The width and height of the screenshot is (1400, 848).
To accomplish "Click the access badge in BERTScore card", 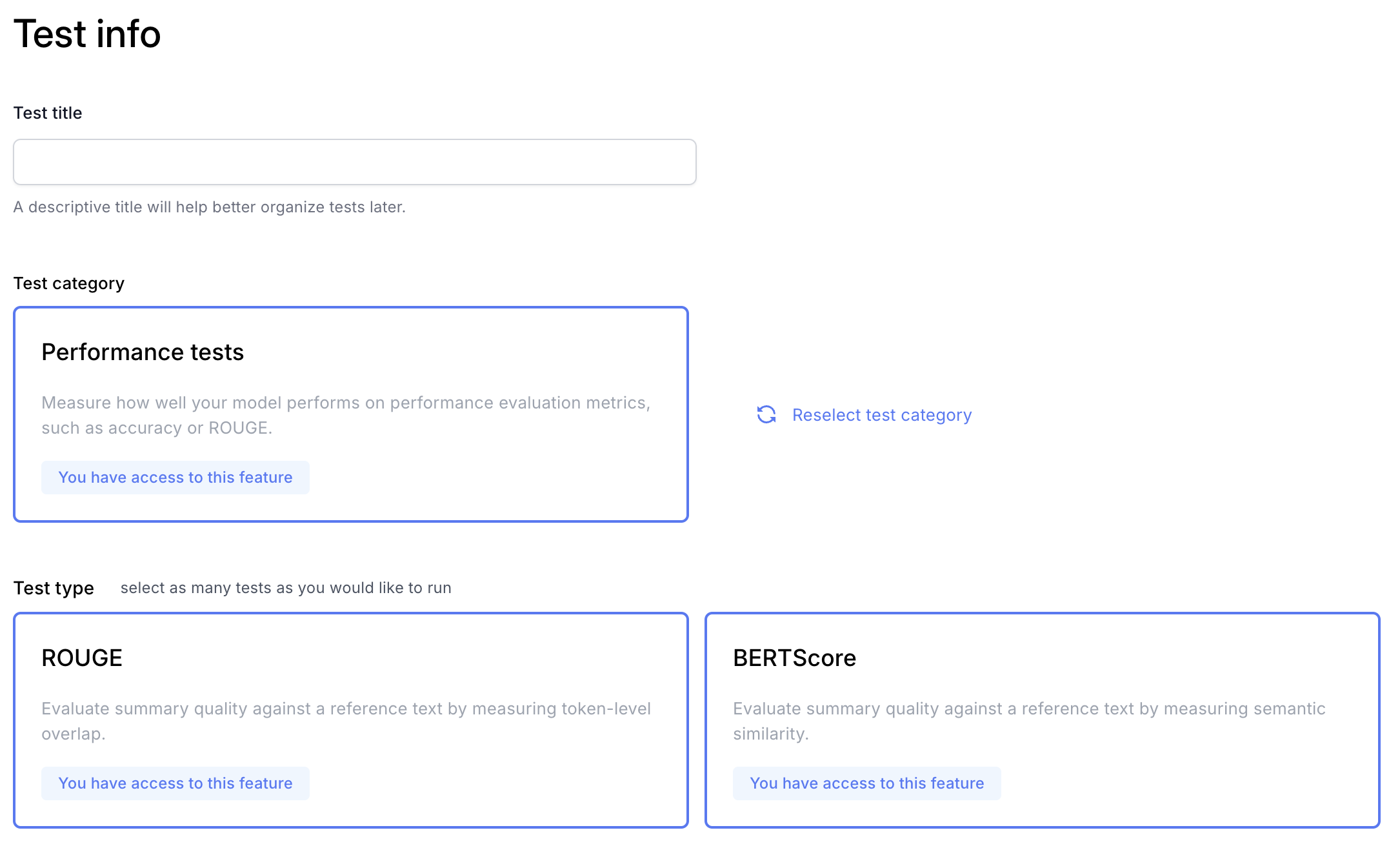I will tap(867, 783).
